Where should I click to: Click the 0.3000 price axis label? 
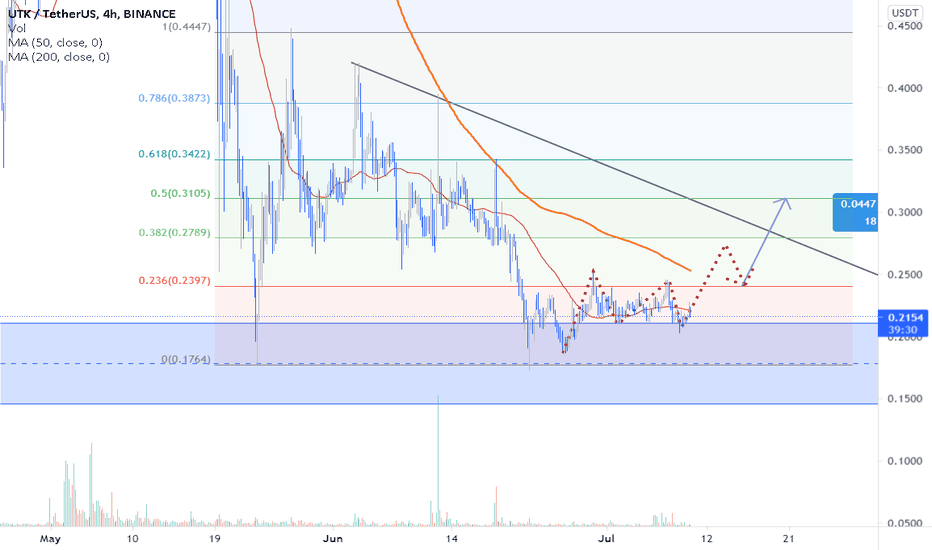(x=905, y=212)
